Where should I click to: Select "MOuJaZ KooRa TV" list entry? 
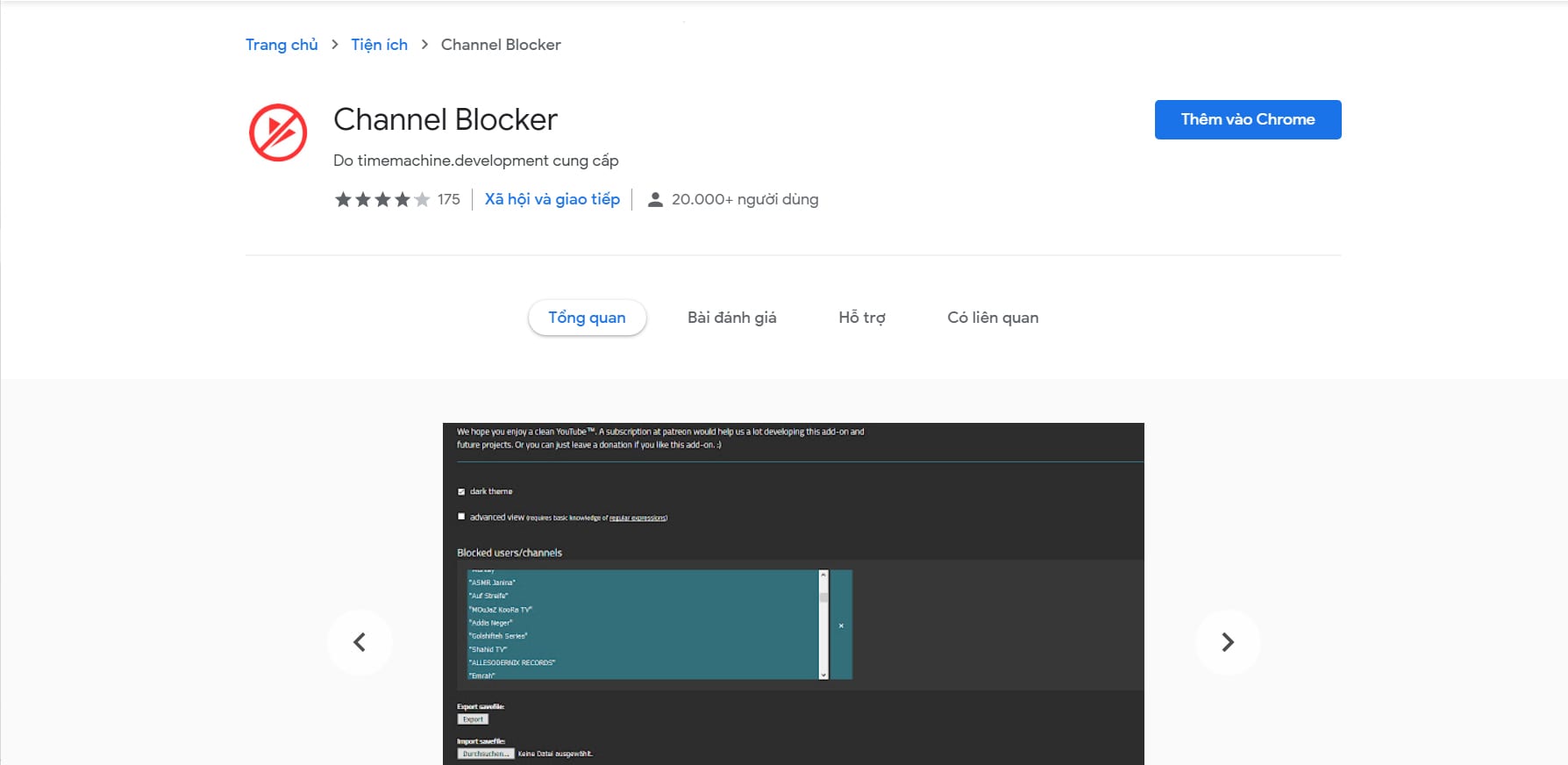coord(500,609)
